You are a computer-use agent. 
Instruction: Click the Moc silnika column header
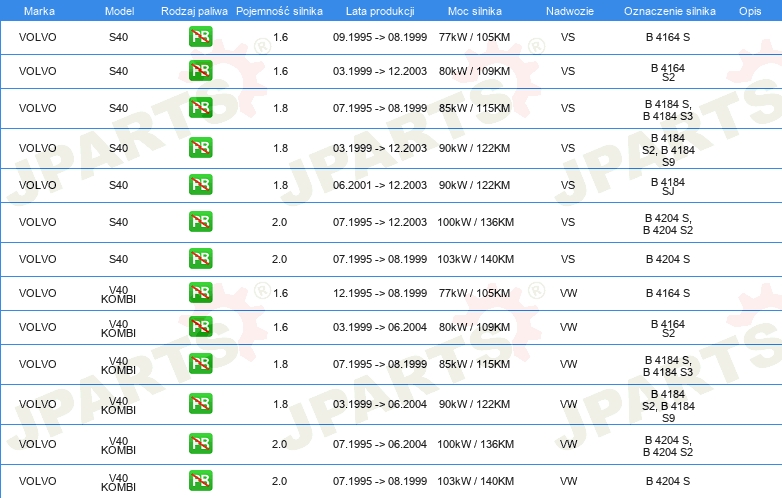pyautogui.click(x=475, y=11)
